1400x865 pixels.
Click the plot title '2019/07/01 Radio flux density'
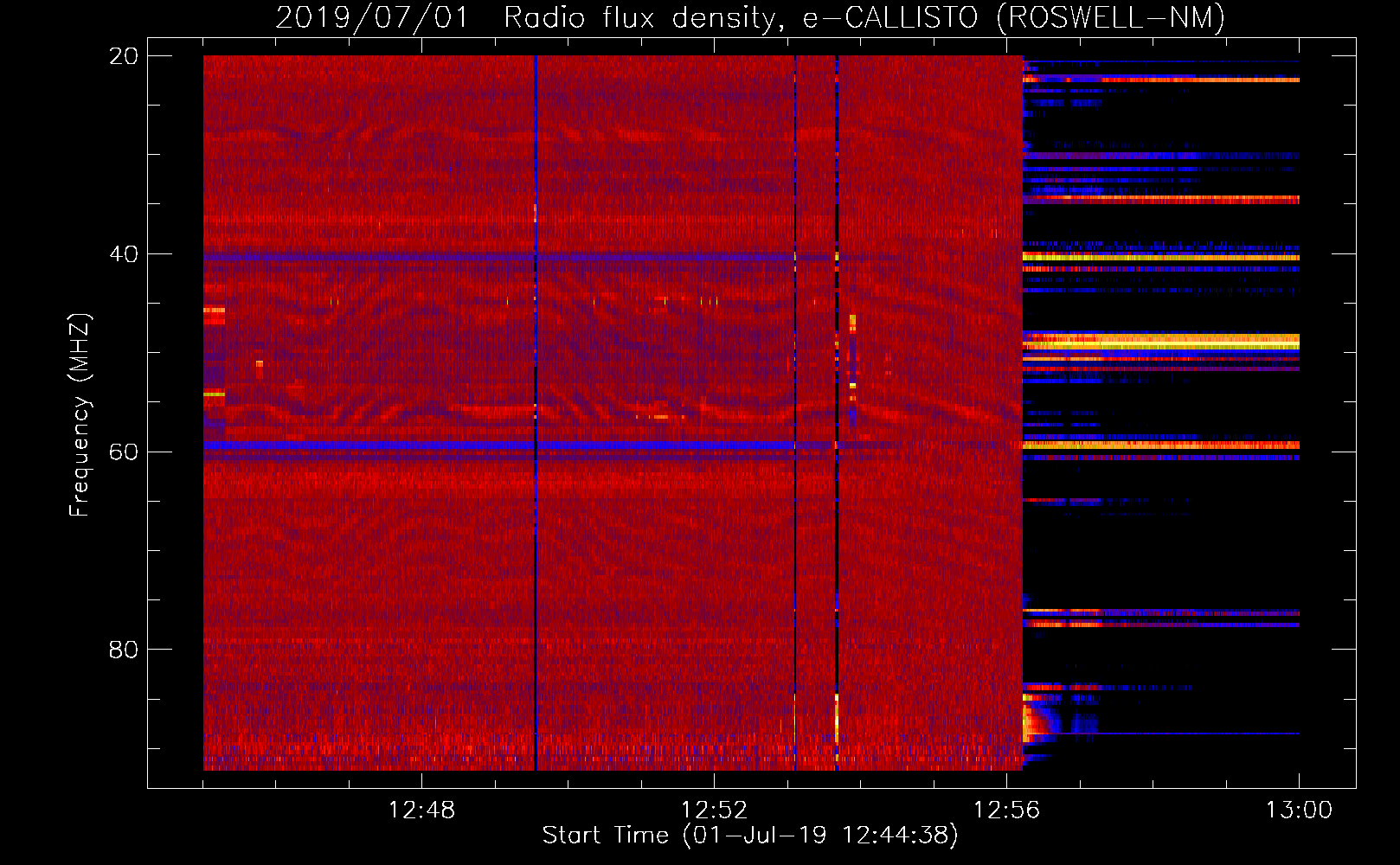[750, 17]
